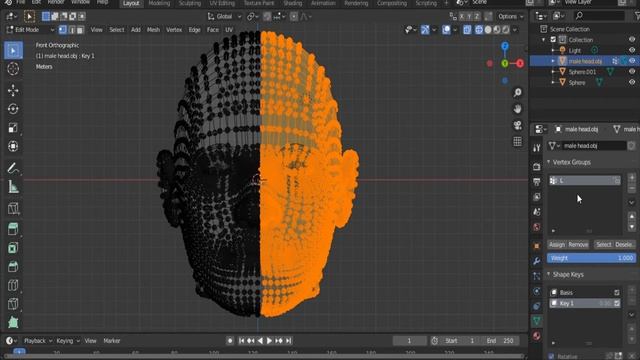The height and width of the screenshot is (360, 640).
Task: Toggle visibility of the Collection
Action: point(632,40)
